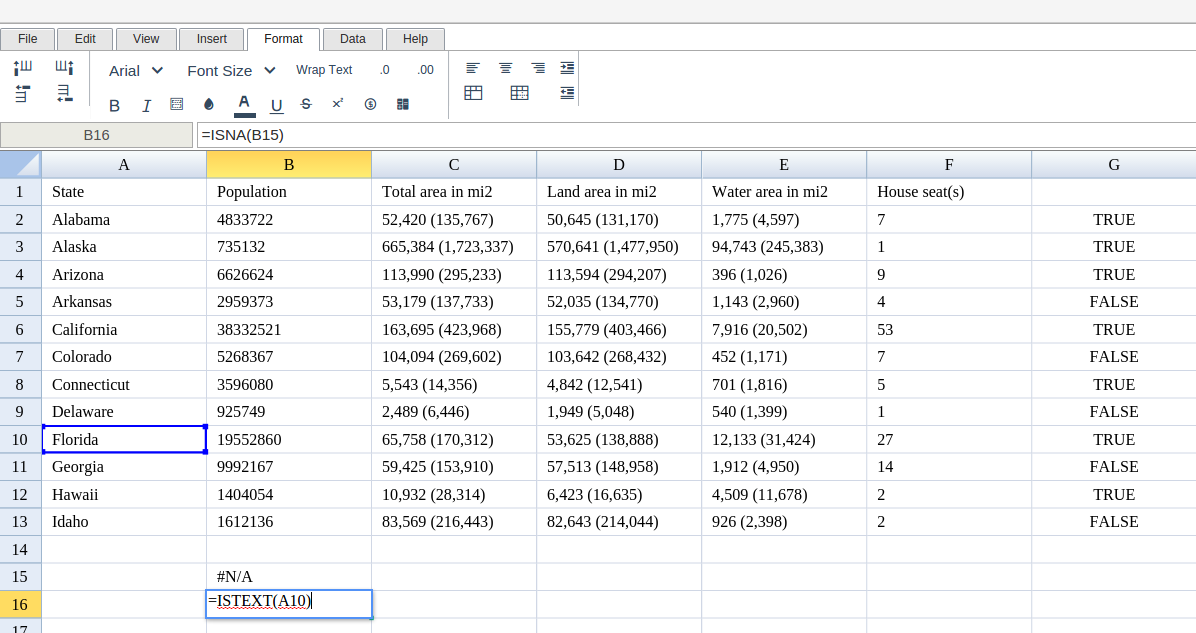Open the Arial font family dropdown
1196x633 pixels.
point(136,70)
